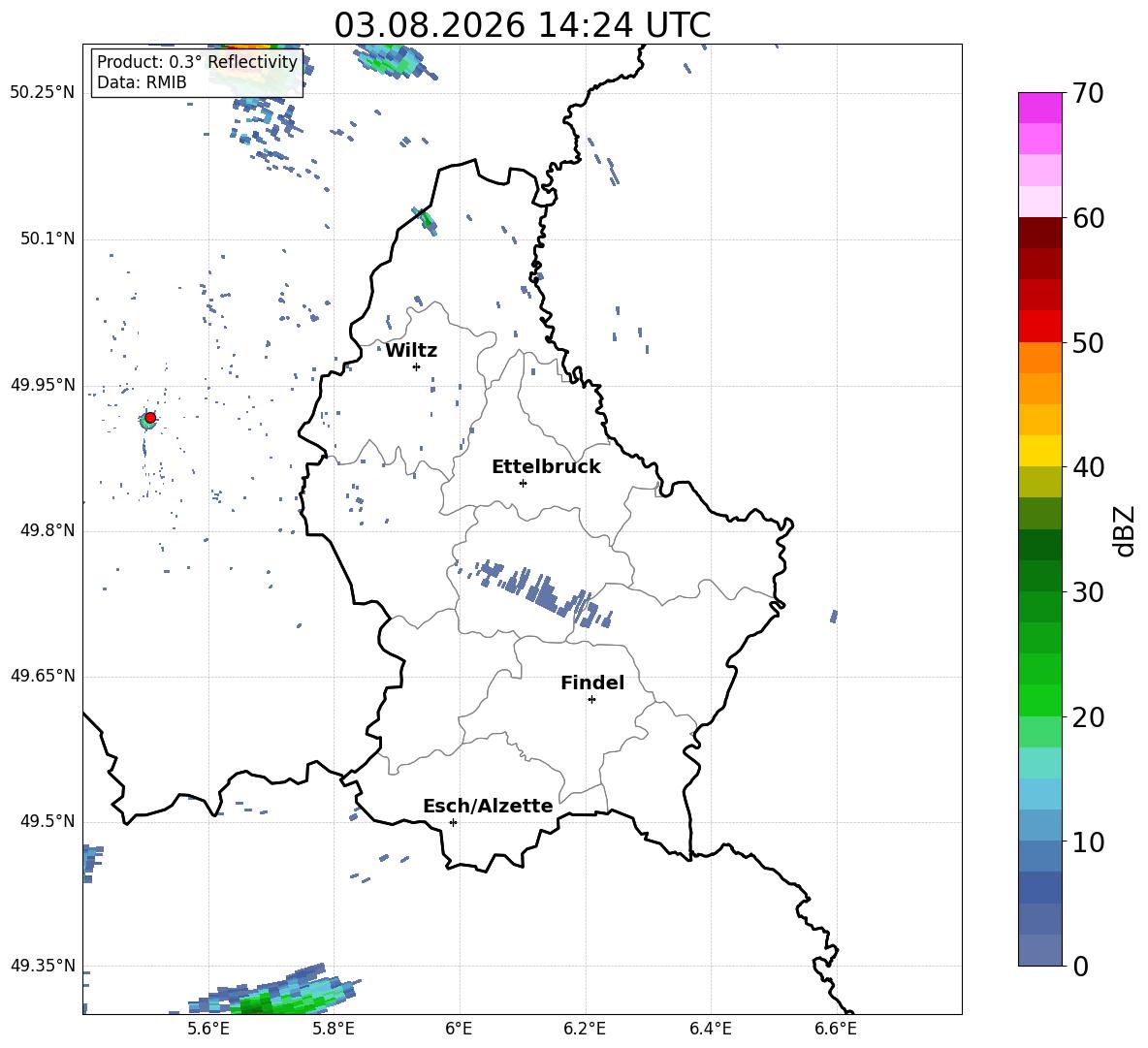Click the bright green 20 dBZ colorbar segment

point(1039,700)
